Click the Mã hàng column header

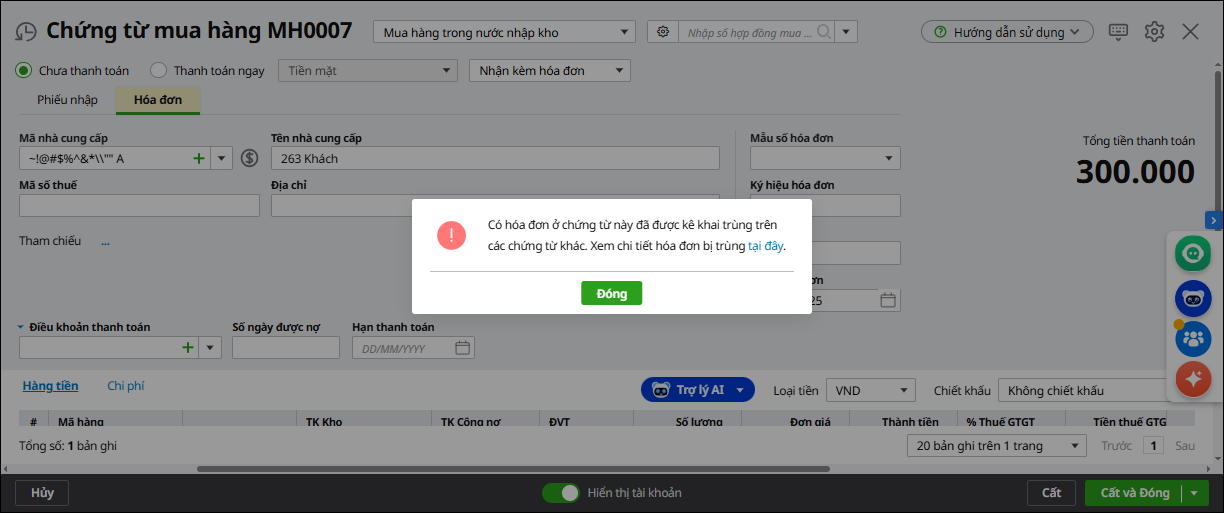pos(80,422)
